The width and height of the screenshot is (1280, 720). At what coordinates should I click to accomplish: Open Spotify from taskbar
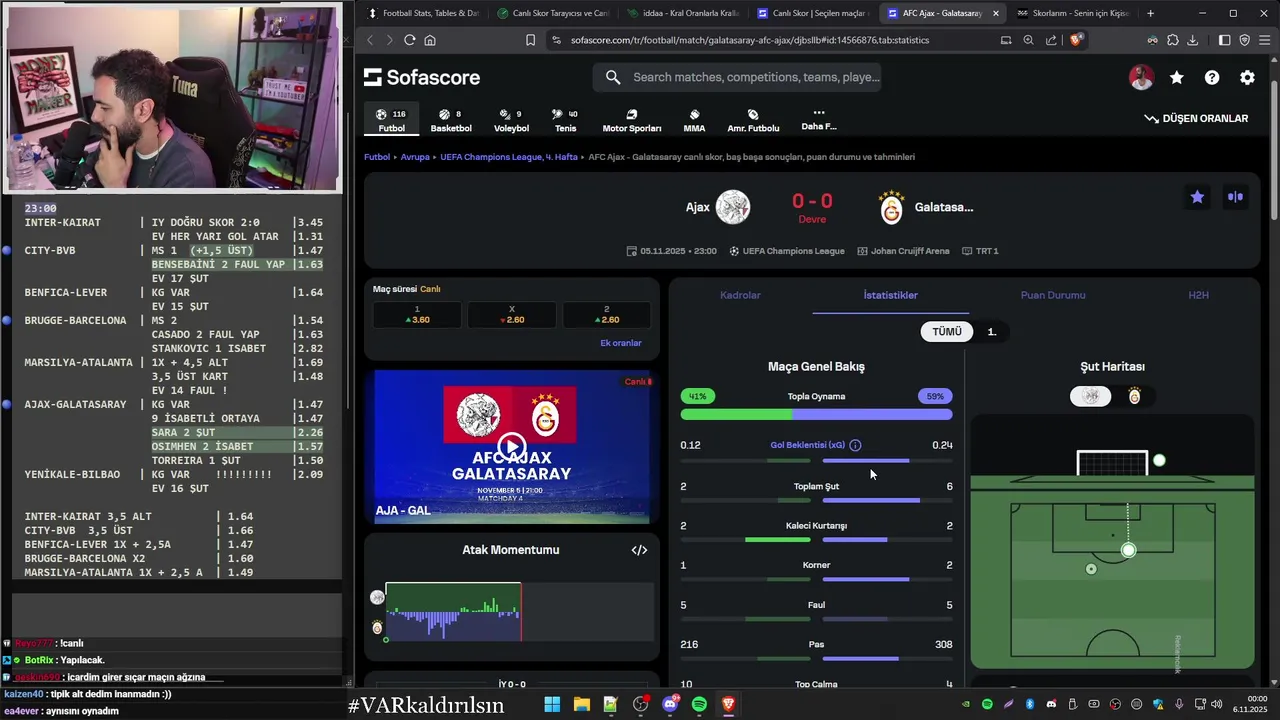[x=699, y=705]
